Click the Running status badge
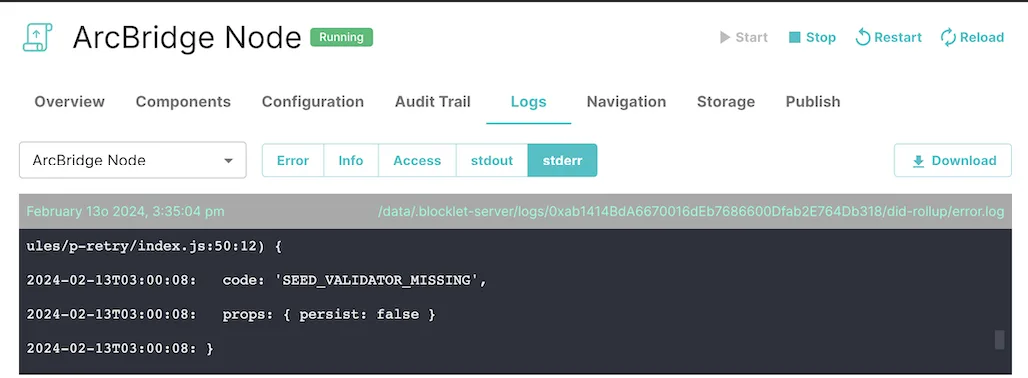 pos(342,37)
